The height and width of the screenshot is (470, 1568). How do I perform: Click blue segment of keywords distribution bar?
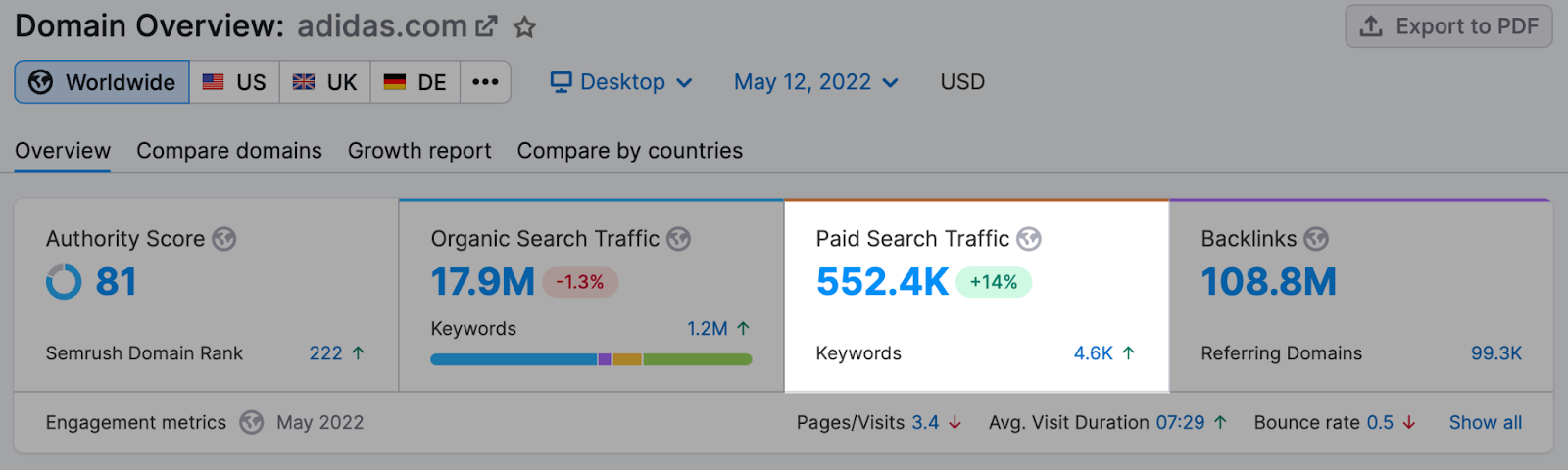(514, 359)
